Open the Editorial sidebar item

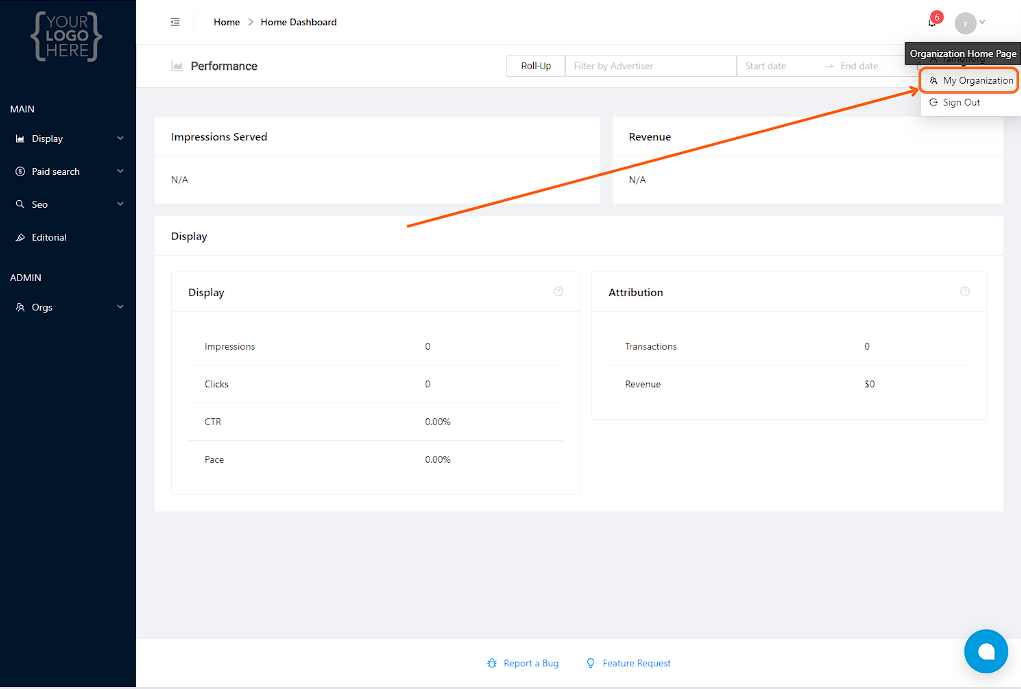click(68, 238)
